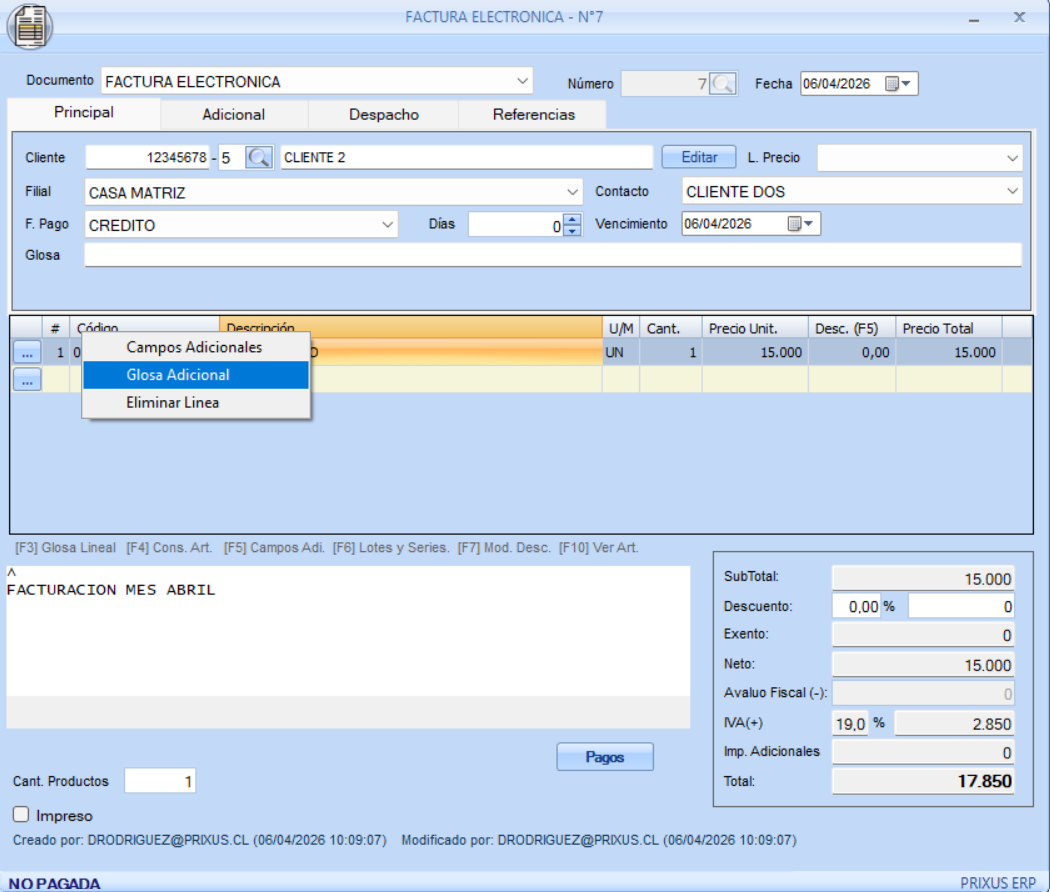Click into the Glosa text field
The height and width of the screenshot is (892, 1050).
pyautogui.click(x=552, y=255)
